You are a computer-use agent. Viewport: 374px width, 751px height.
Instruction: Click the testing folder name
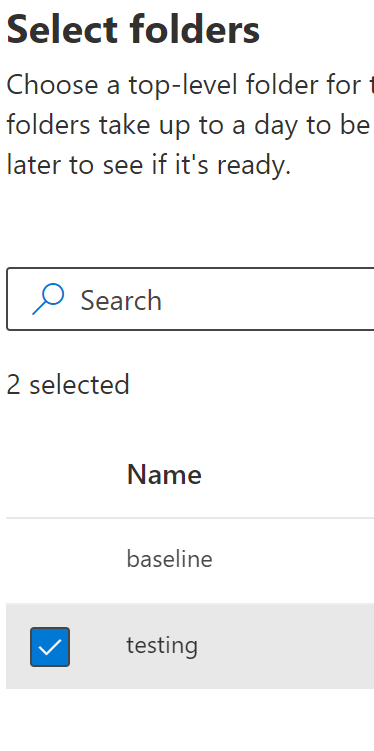(x=162, y=646)
